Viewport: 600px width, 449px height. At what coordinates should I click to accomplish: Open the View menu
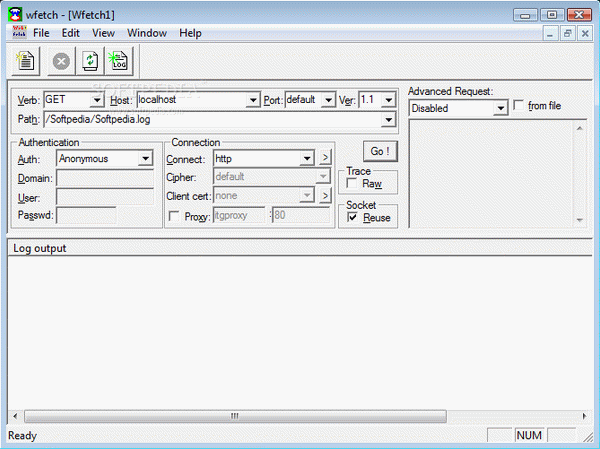[x=103, y=33]
